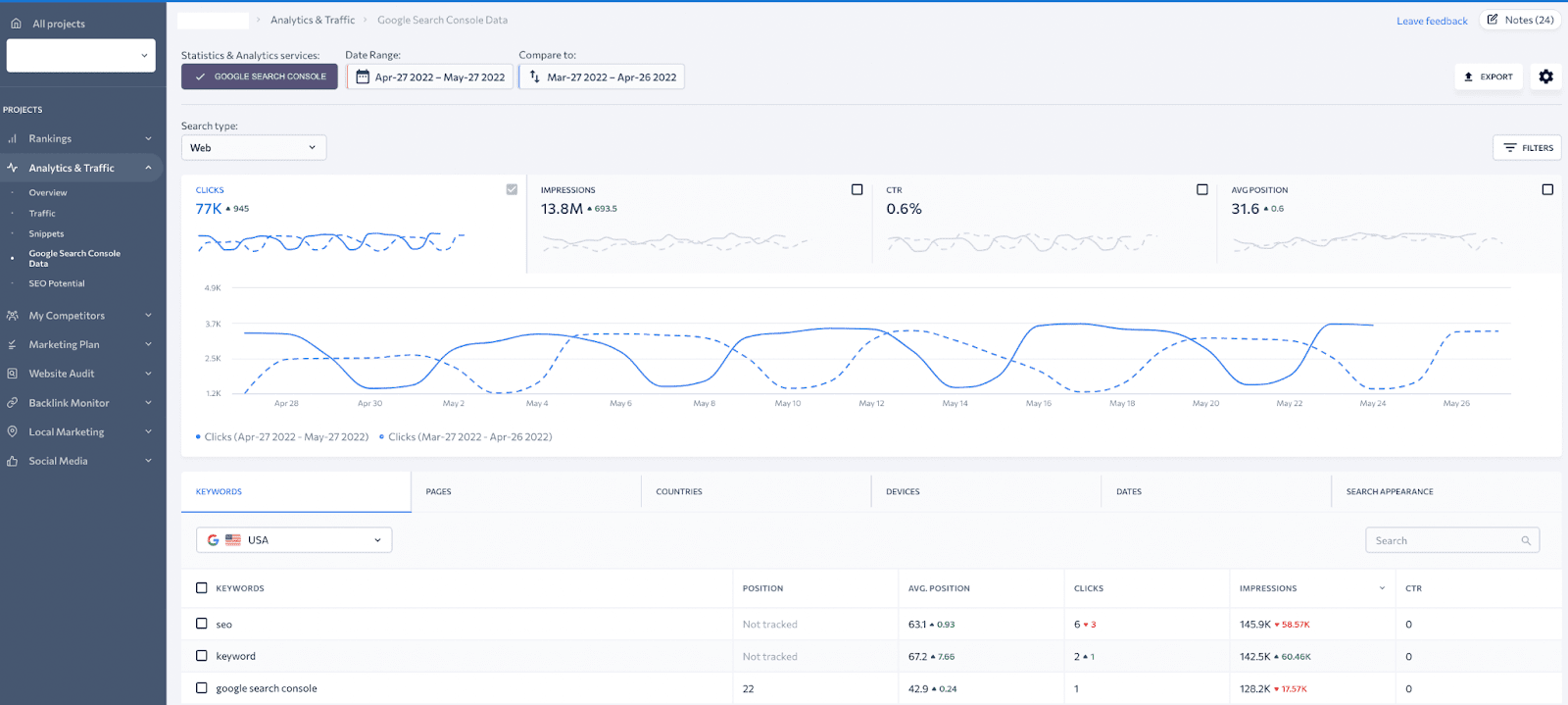Open the Search type Web dropdown
Screen dimensions: 1568x705
(254, 148)
